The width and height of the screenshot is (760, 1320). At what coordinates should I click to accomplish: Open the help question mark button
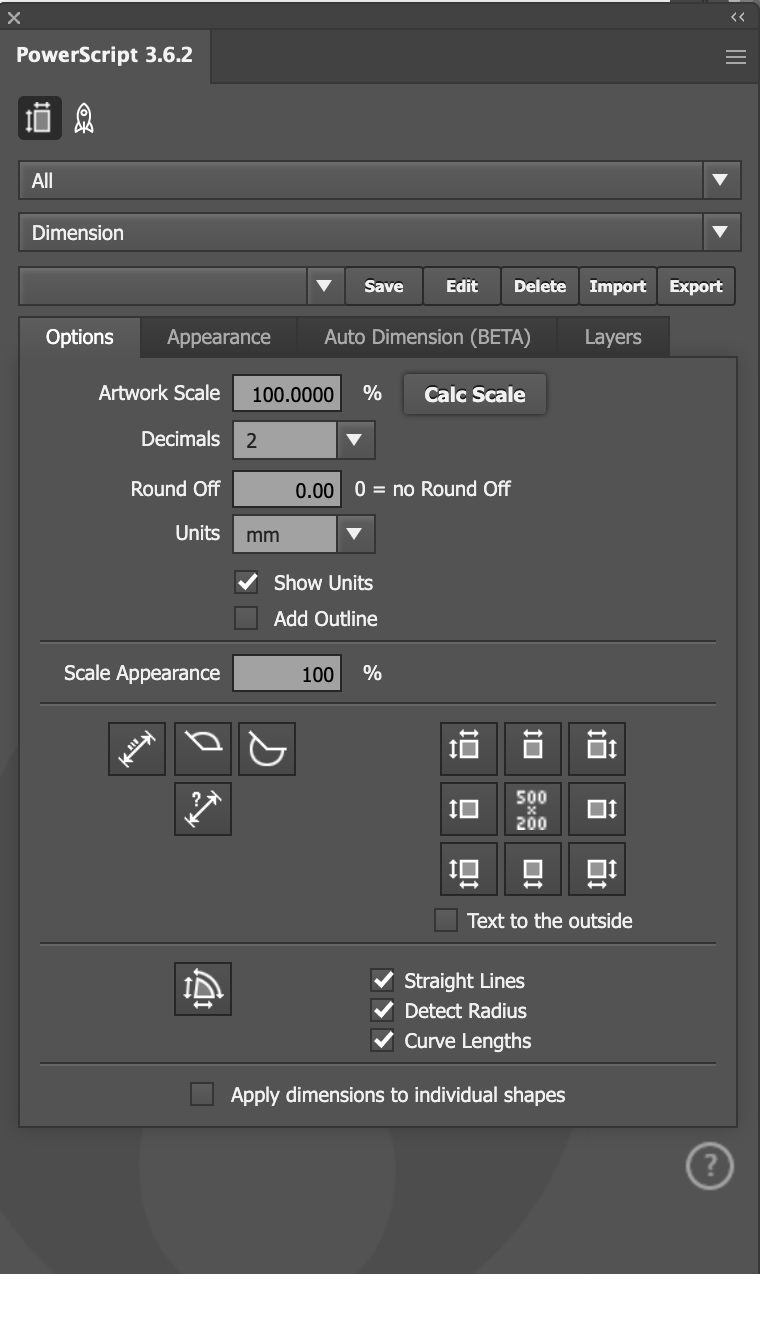click(709, 1166)
